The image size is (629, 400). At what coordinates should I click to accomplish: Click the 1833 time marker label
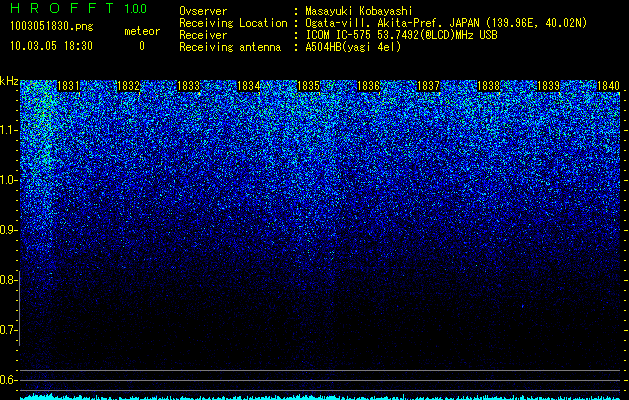point(189,86)
